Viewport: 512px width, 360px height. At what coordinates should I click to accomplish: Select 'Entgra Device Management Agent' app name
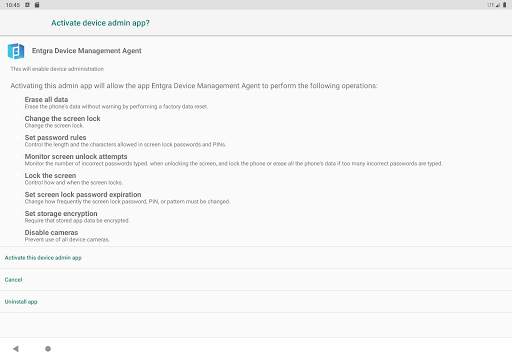[x=87, y=51]
